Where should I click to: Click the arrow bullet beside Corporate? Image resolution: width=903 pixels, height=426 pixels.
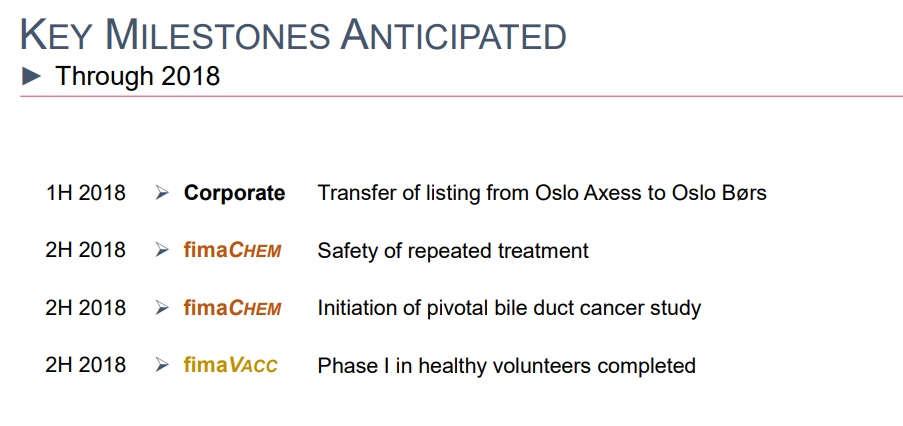162,193
